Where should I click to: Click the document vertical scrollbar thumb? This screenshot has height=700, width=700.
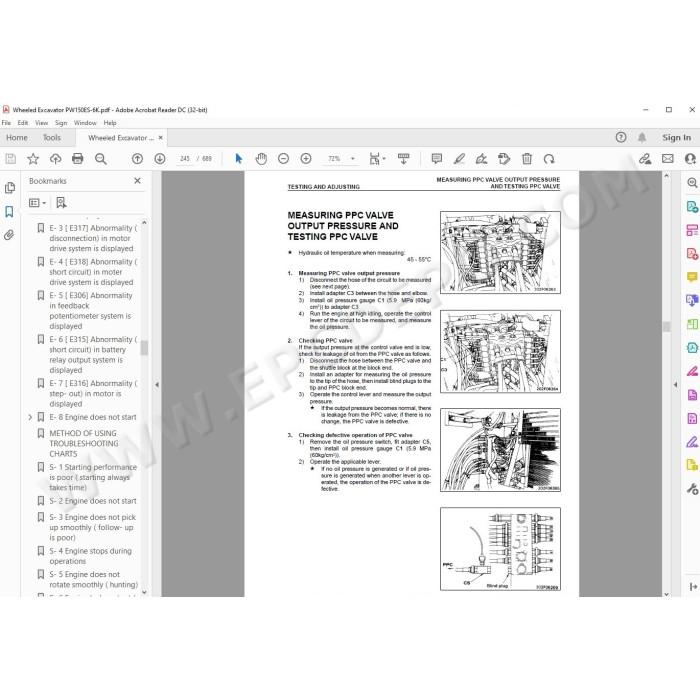667,327
